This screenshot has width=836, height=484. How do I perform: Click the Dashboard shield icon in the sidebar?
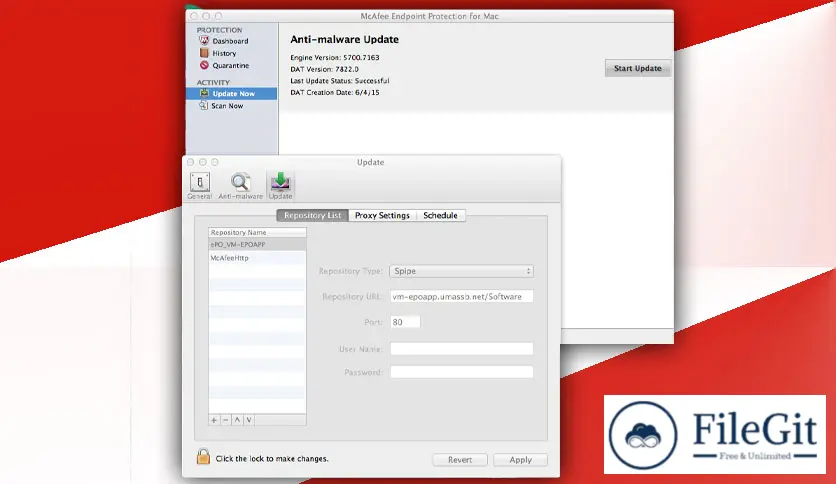click(204, 41)
